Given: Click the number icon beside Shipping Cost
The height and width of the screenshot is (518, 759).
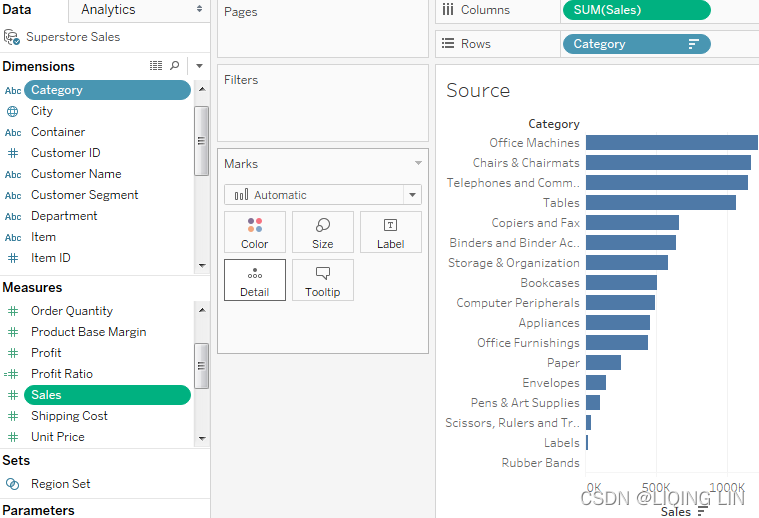Looking at the screenshot, I should pos(13,416).
